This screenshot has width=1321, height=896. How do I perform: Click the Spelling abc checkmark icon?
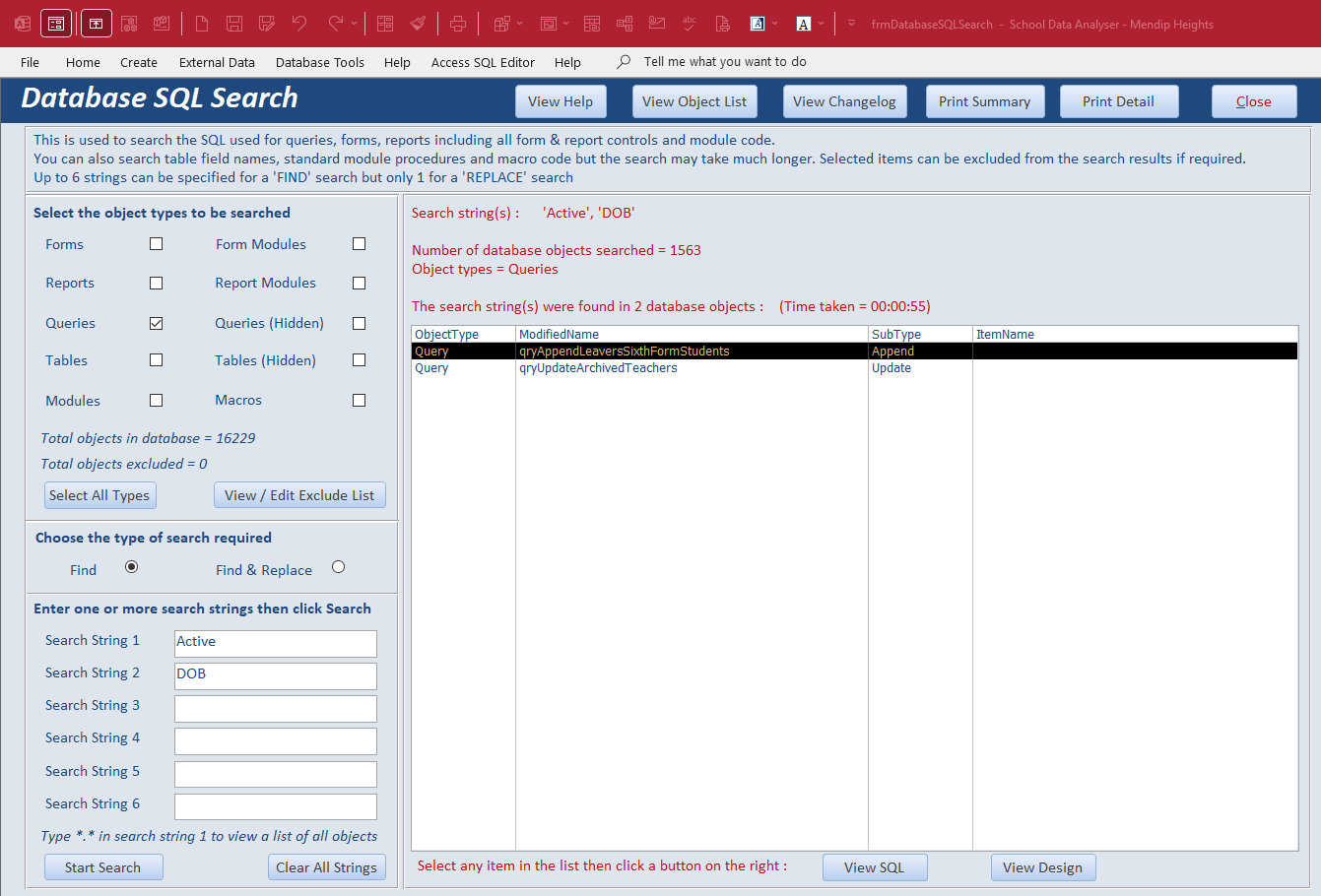coord(690,24)
